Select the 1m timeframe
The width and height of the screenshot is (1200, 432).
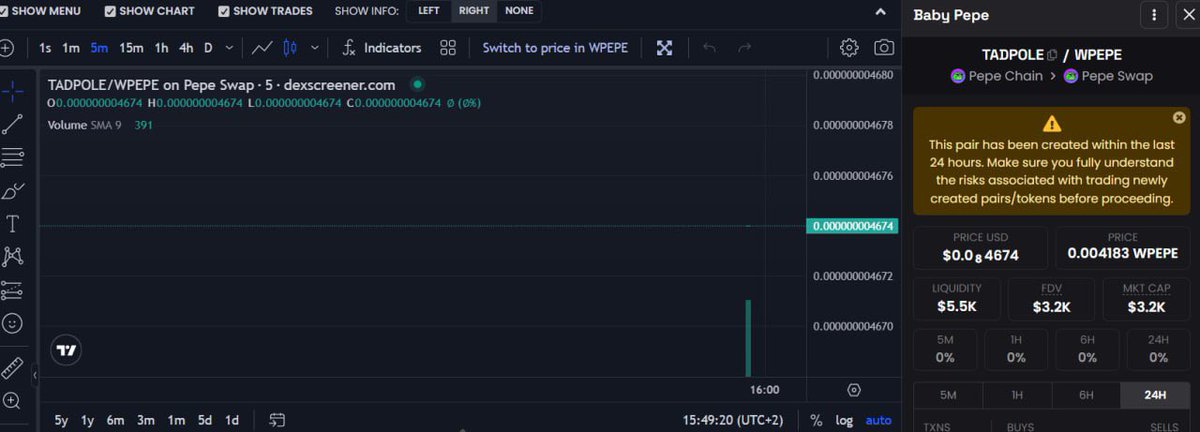click(70, 48)
